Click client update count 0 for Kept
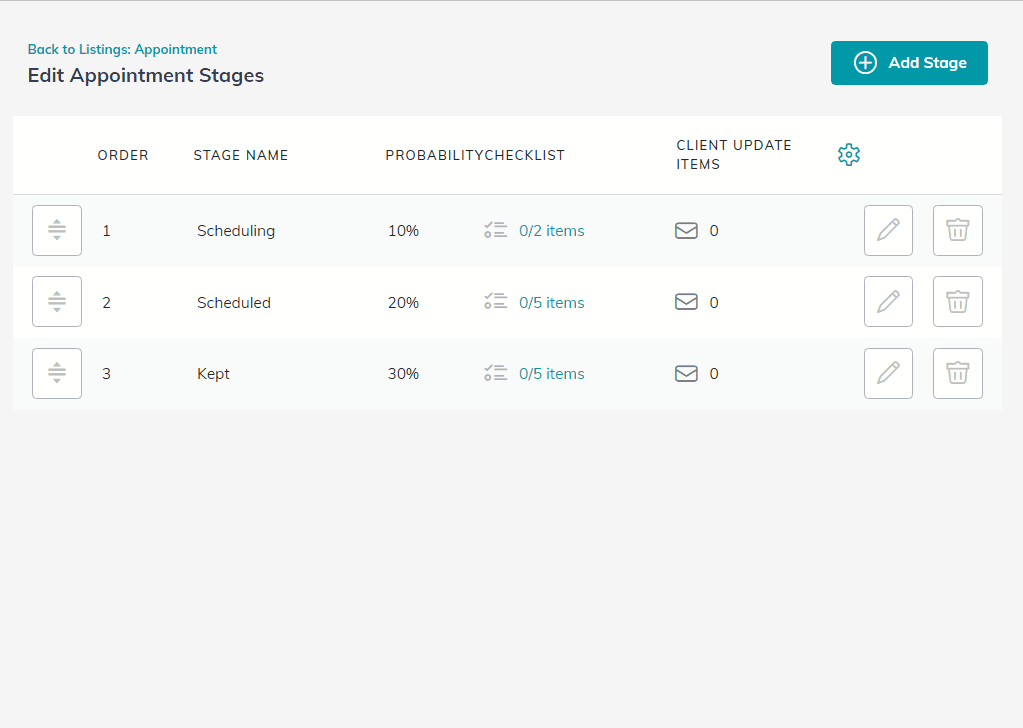 pos(714,374)
